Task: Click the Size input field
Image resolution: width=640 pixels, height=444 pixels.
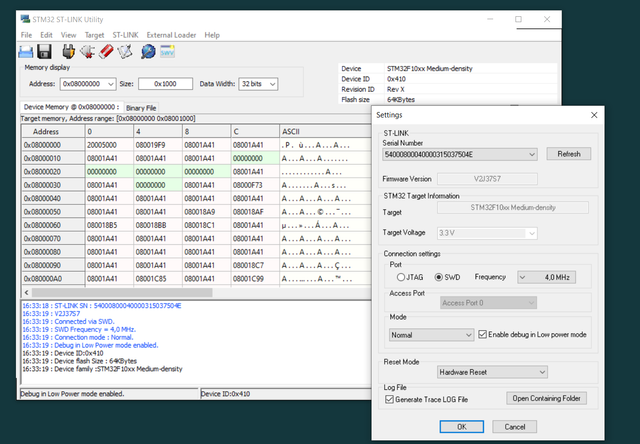Action: (x=165, y=84)
